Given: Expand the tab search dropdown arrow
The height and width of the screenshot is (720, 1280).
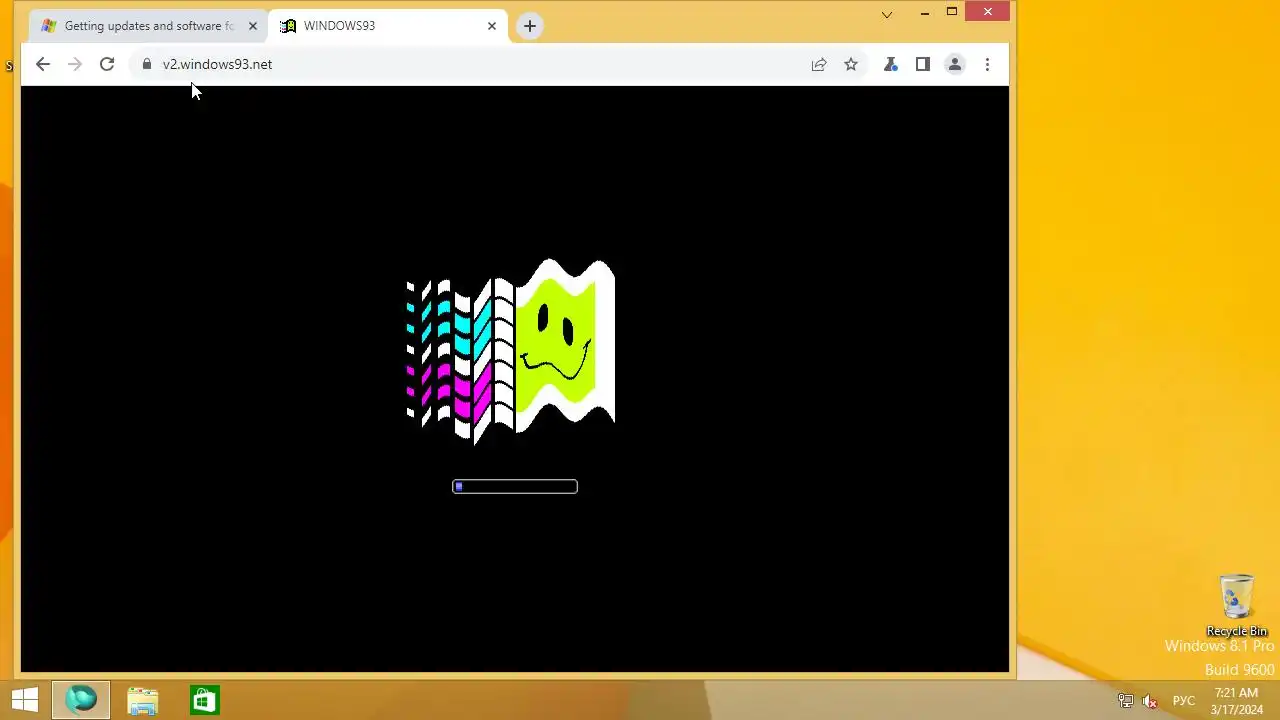Looking at the screenshot, I should (887, 14).
